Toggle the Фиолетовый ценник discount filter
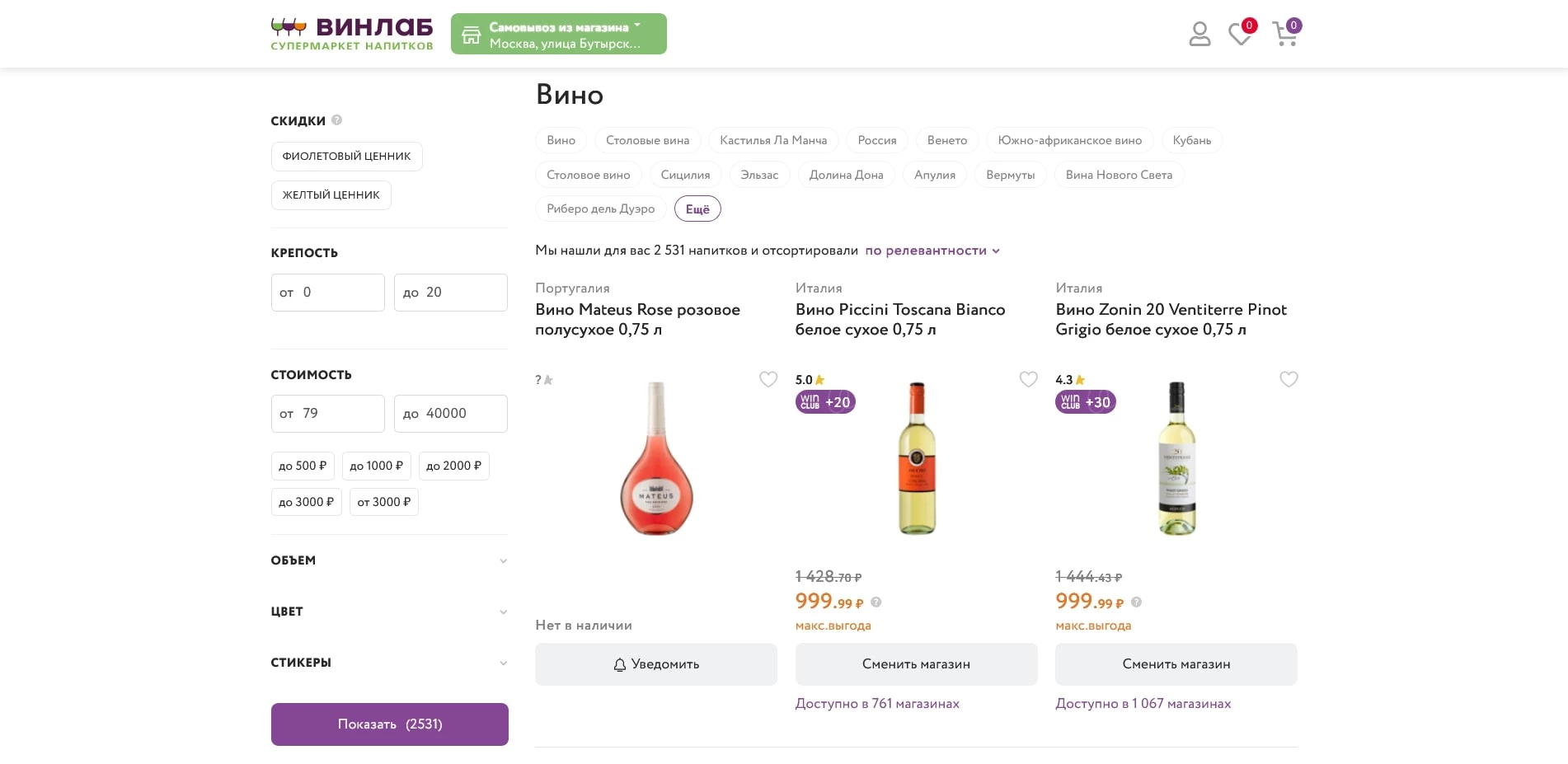The width and height of the screenshot is (1568, 764). tap(346, 157)
